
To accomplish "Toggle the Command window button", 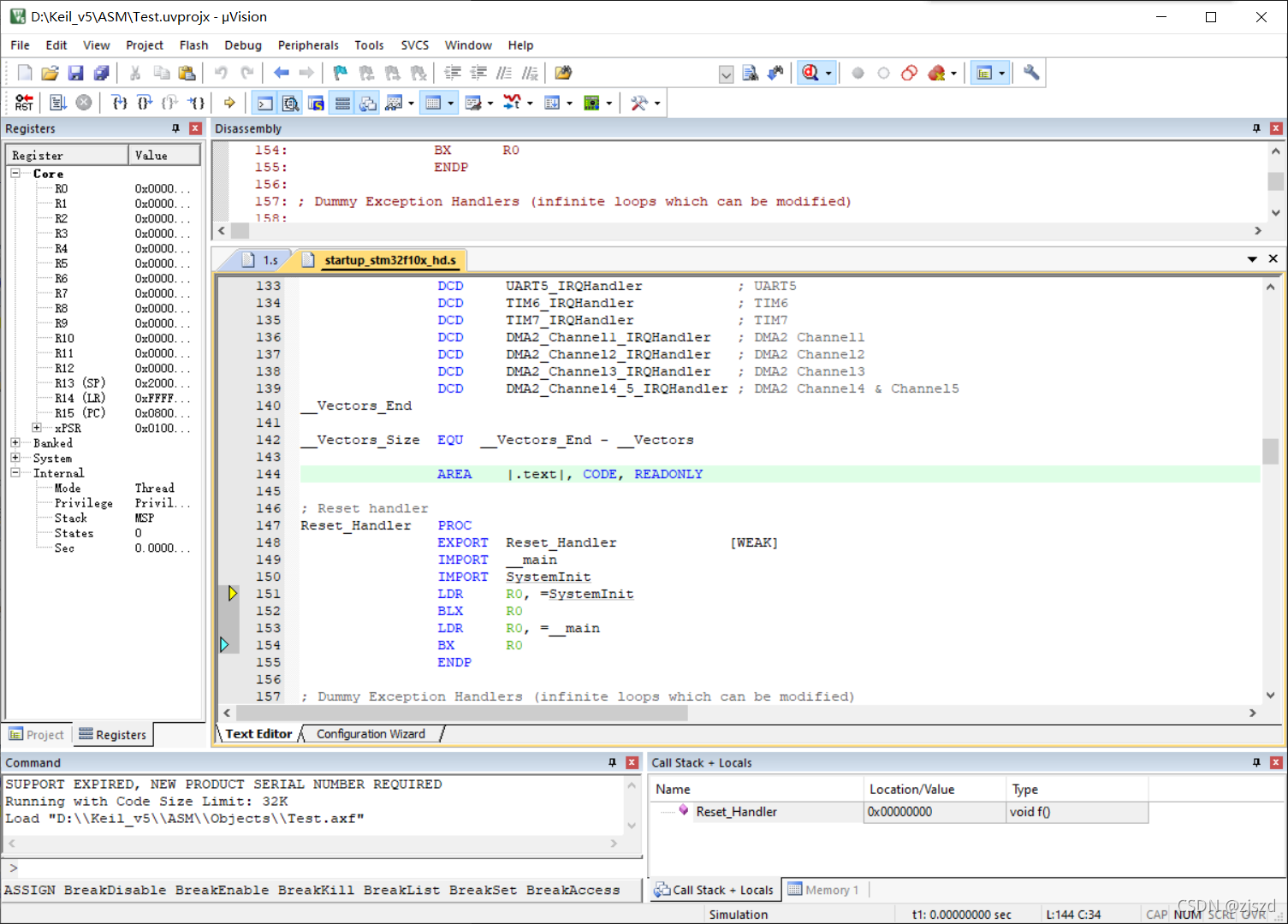I will tap(265, 104).
